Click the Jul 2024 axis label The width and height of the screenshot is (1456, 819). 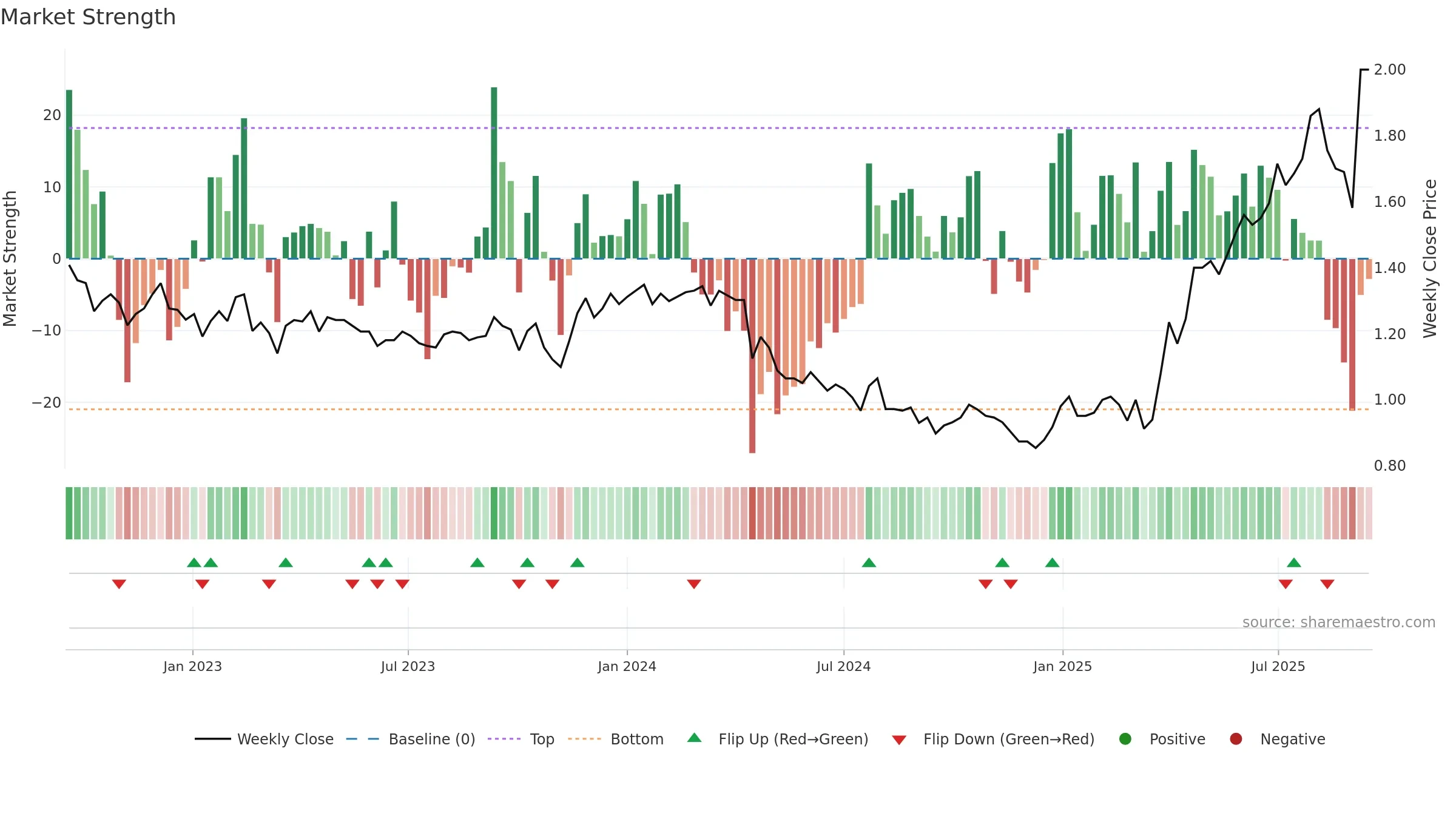(843, 666)
